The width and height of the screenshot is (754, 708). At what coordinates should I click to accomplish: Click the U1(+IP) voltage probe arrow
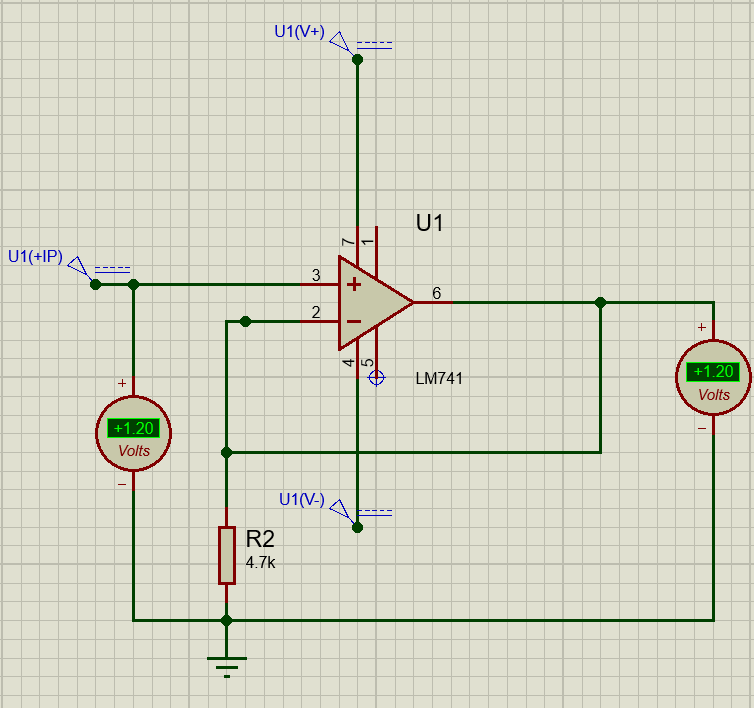point(80,268)
